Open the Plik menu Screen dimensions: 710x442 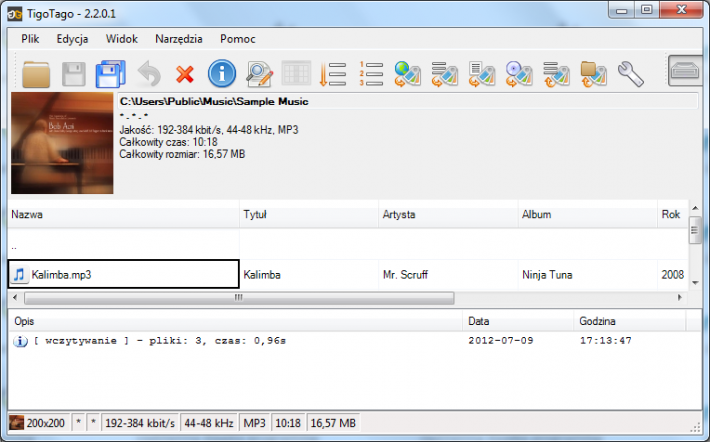(30, 39)
